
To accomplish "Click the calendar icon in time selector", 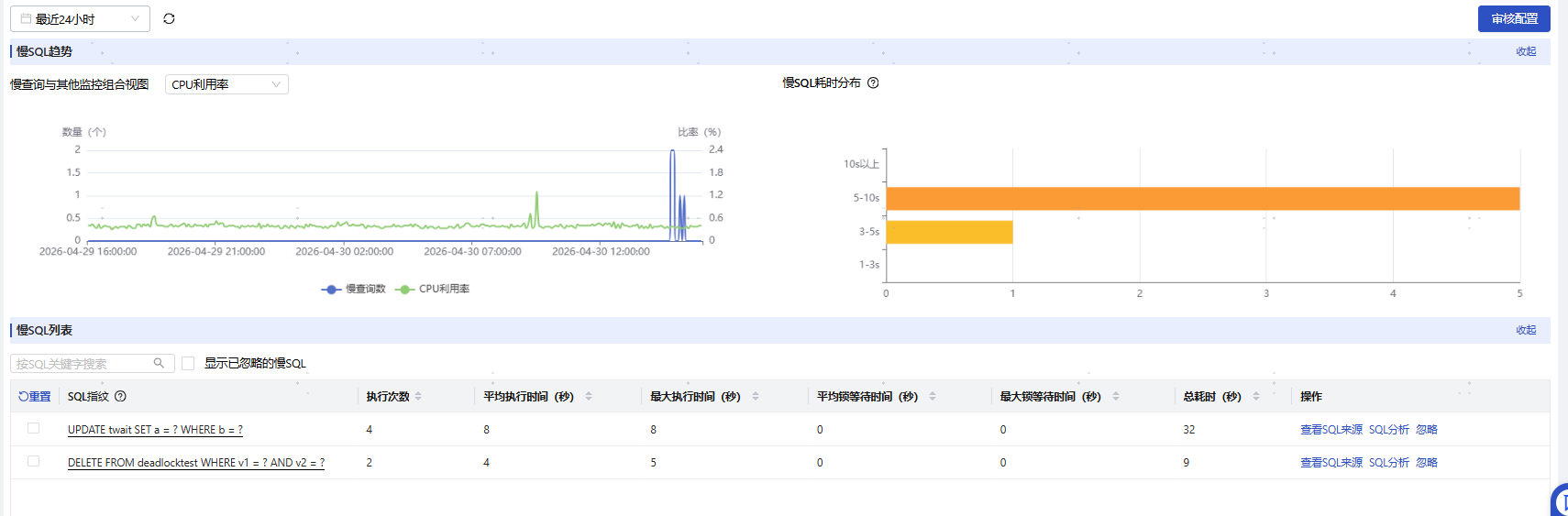I will coord(26,18).
